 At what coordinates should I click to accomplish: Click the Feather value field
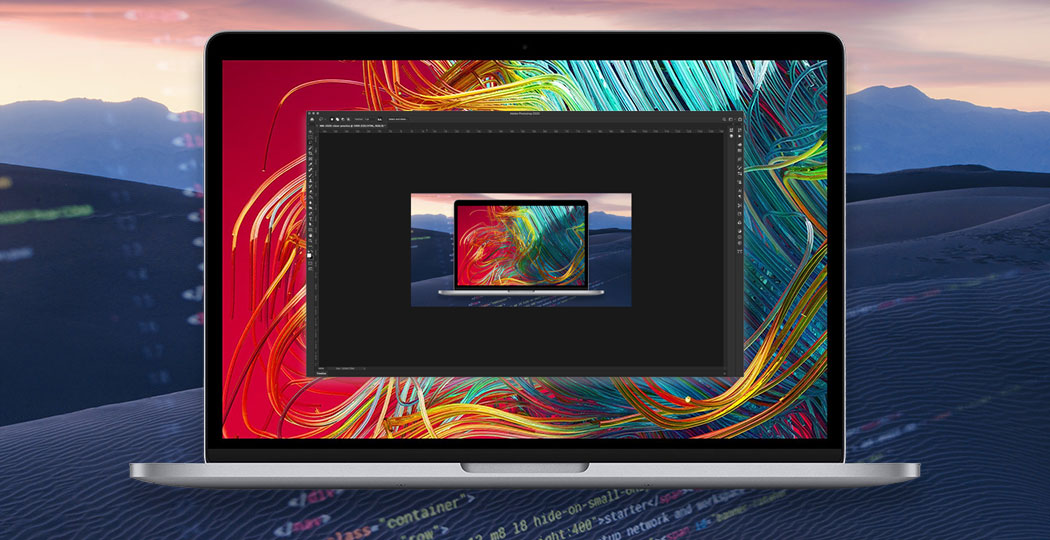pyautogui.click(x=367, y=119)
